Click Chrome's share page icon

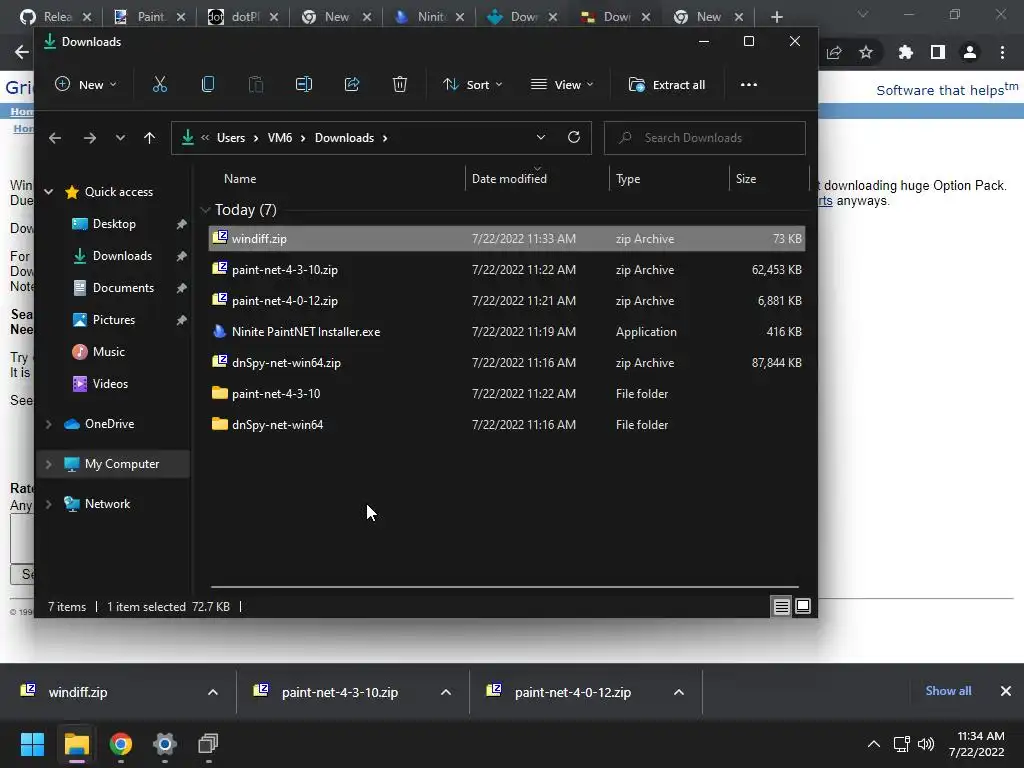coord(834,52)
